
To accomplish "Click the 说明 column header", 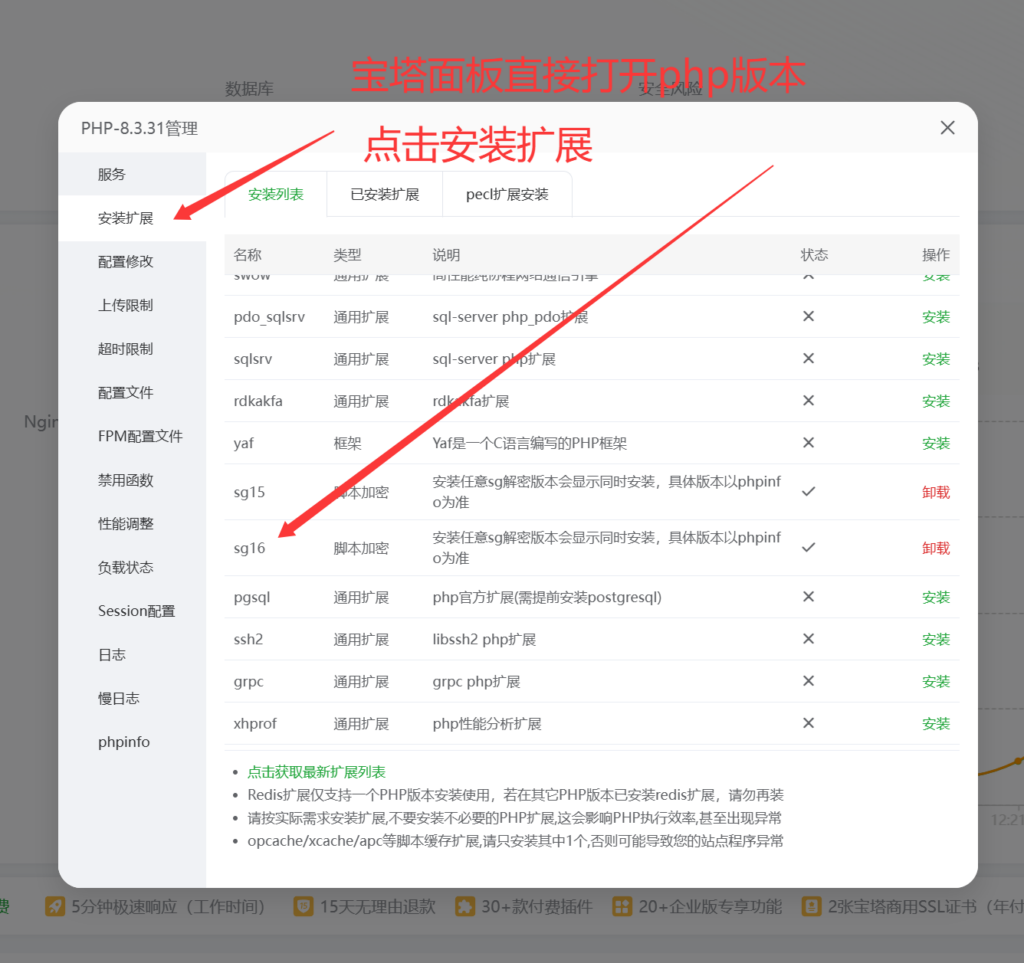I will point(446,255).
